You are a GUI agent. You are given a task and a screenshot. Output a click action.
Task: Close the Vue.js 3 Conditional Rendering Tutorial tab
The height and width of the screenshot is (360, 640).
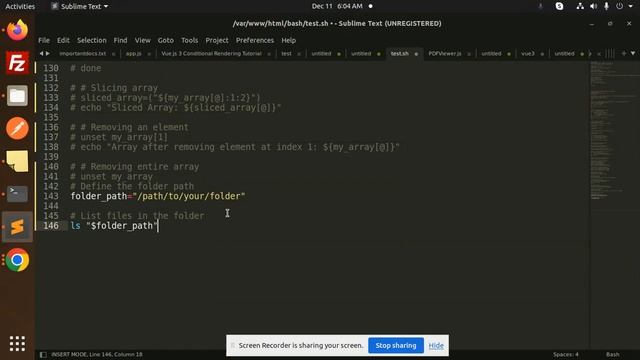coord(269,54)
